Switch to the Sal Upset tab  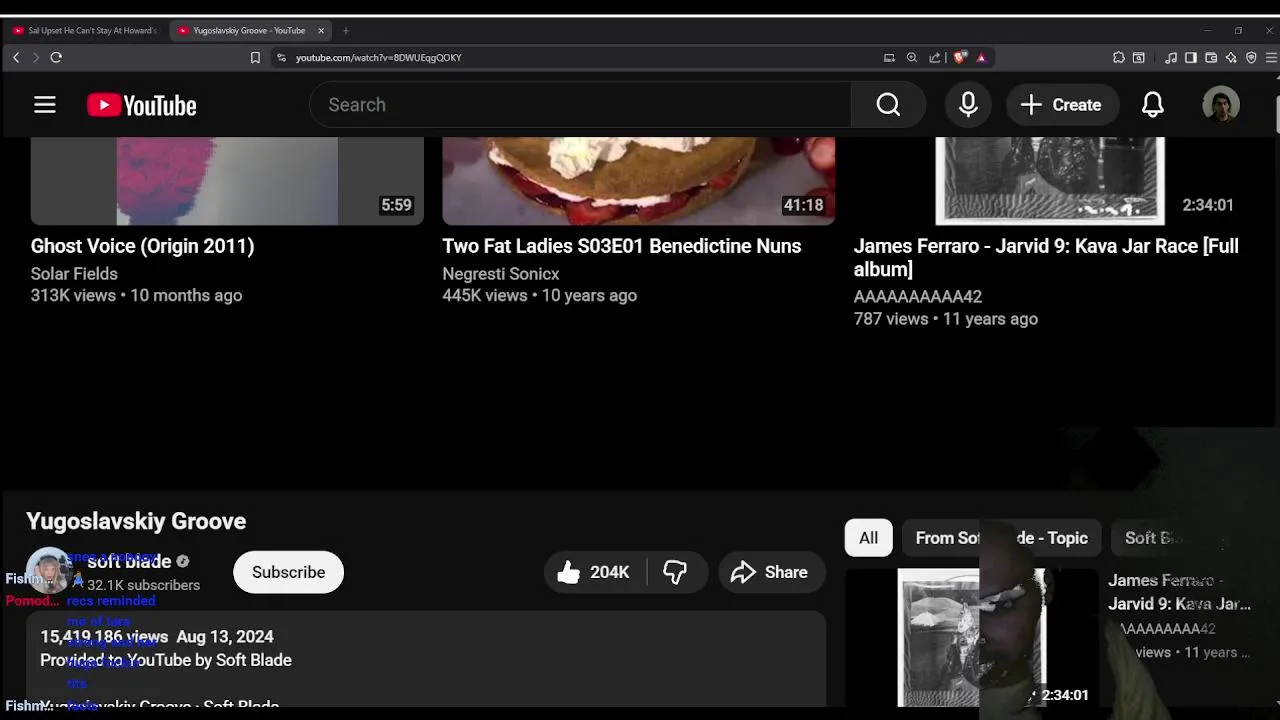(x=86, y=31)
